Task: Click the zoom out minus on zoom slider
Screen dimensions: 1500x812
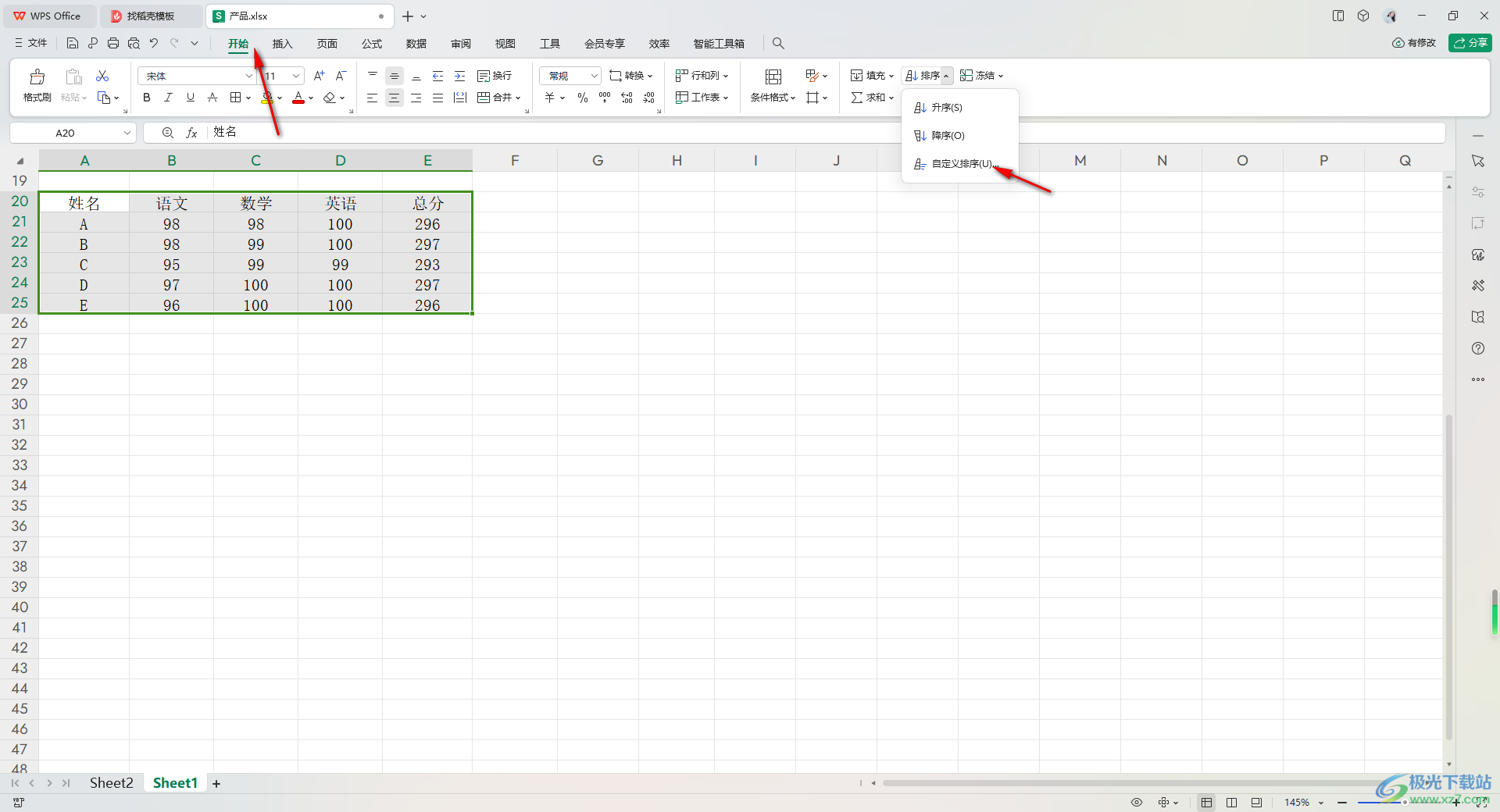Action: [x=1342, y=803]
